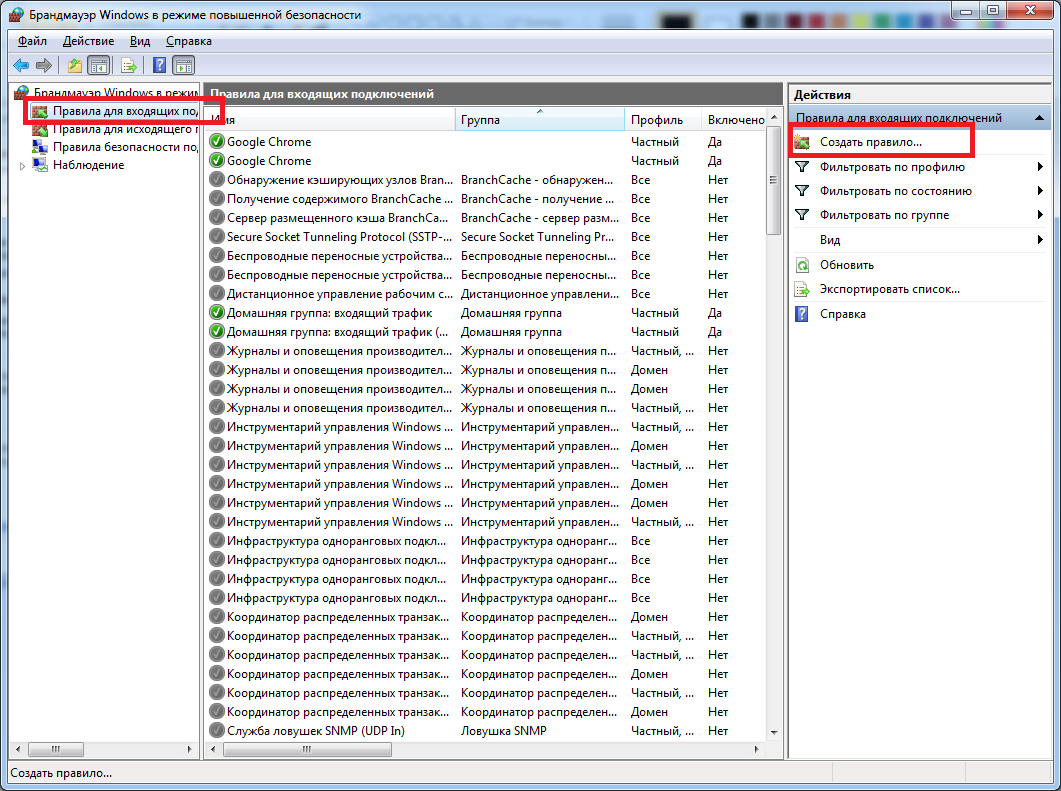Click Экспортировать список in the Actions pane
Viewport: 1061px width, 791px height.
889,289
